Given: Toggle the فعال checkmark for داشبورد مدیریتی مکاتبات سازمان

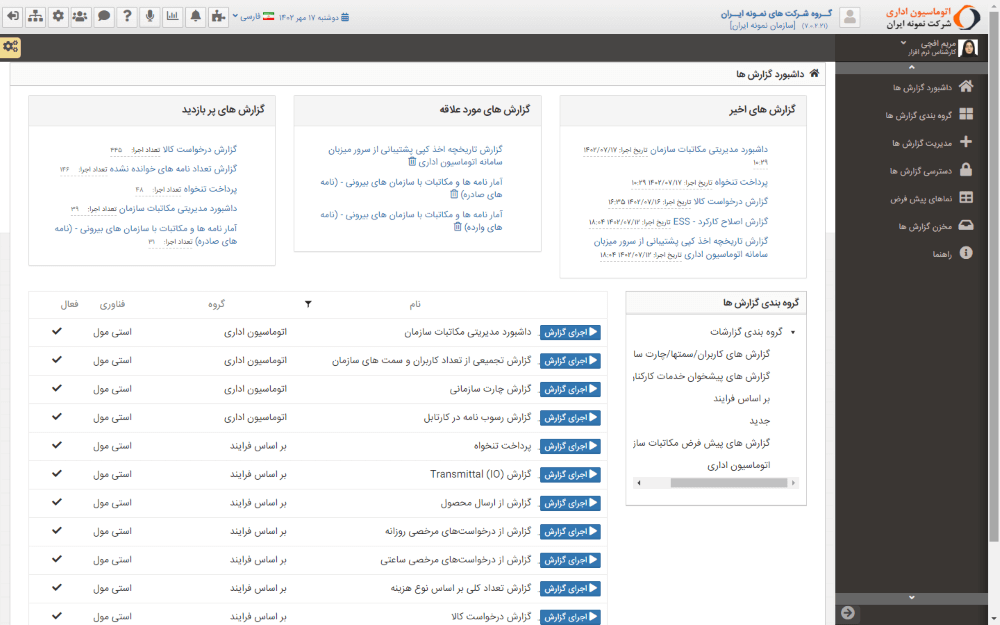Looking at the screenshot, I should click(56, 333).
